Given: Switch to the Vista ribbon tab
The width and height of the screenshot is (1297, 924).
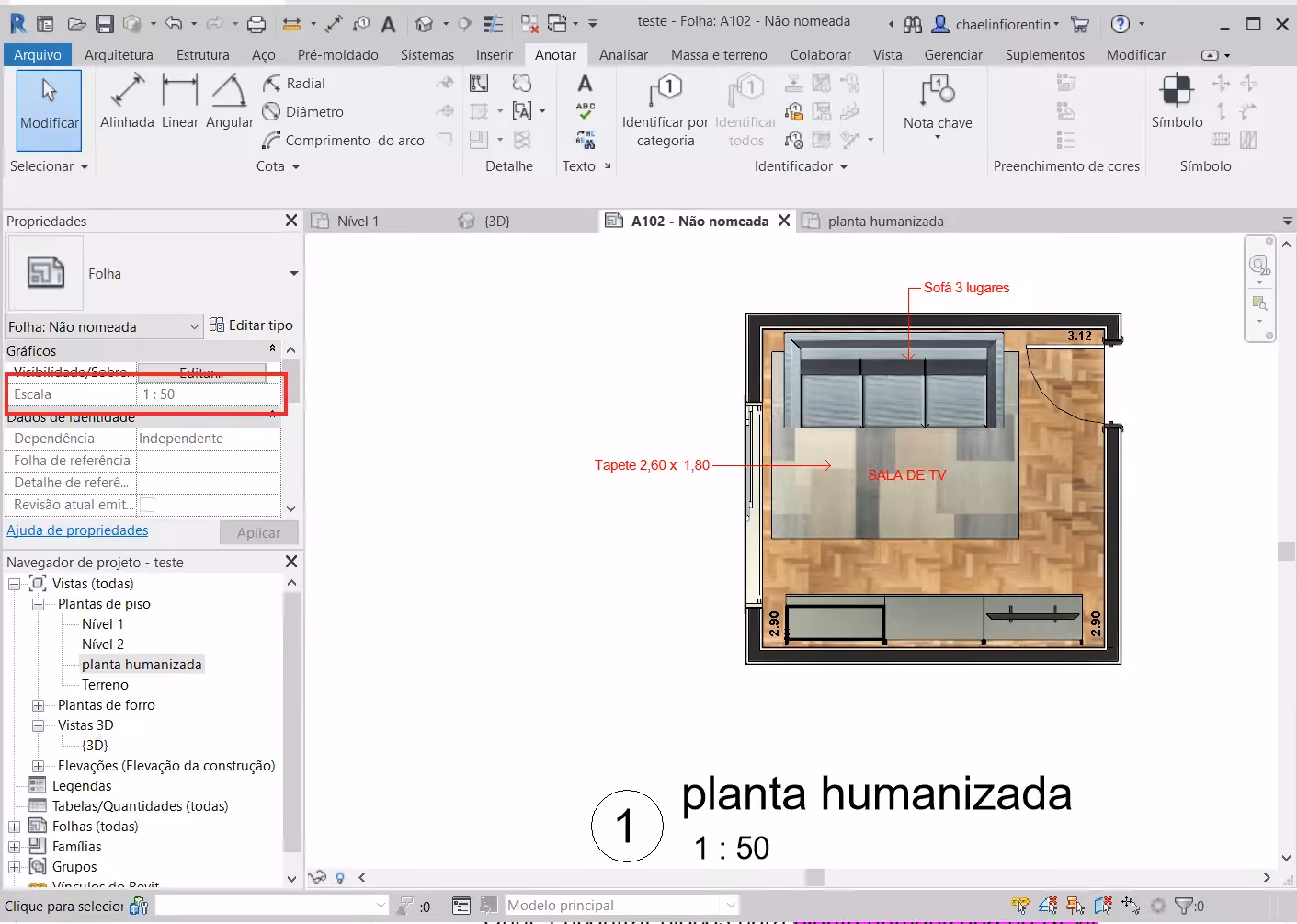Looking at the screenshot, I should pyautogui.click(x=887, y=55).
